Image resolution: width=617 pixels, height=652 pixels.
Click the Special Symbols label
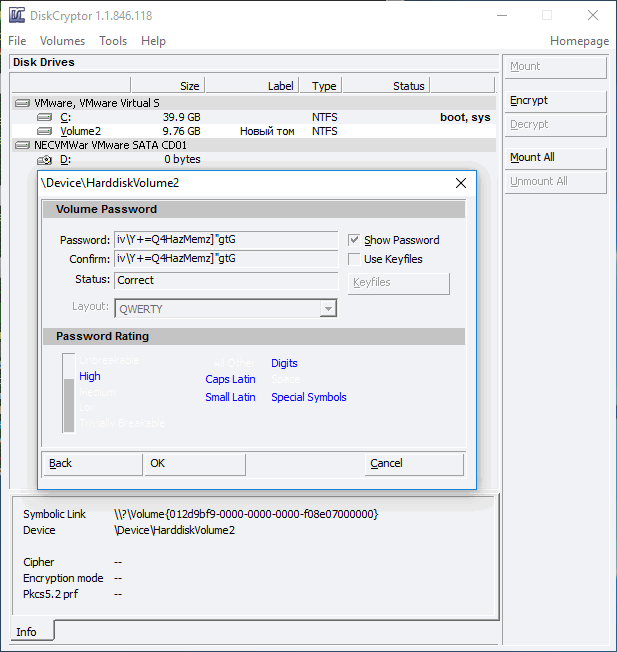[309, 397]
